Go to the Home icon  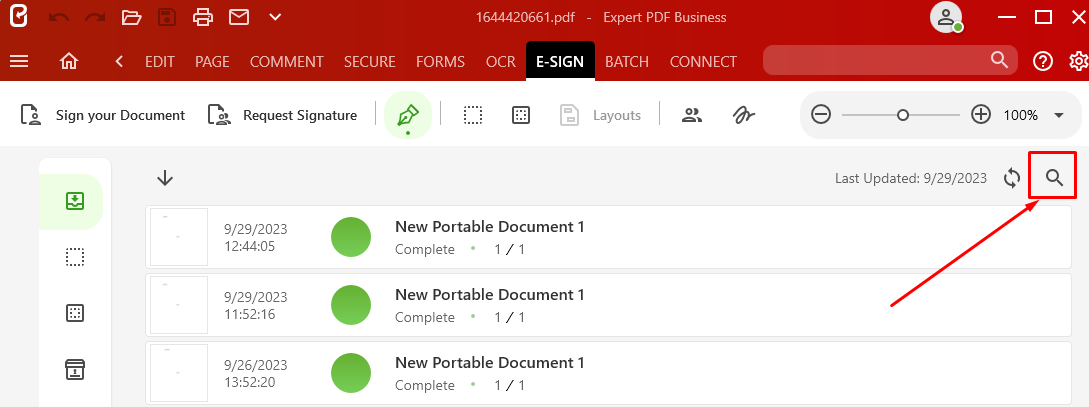coord(69,61)
